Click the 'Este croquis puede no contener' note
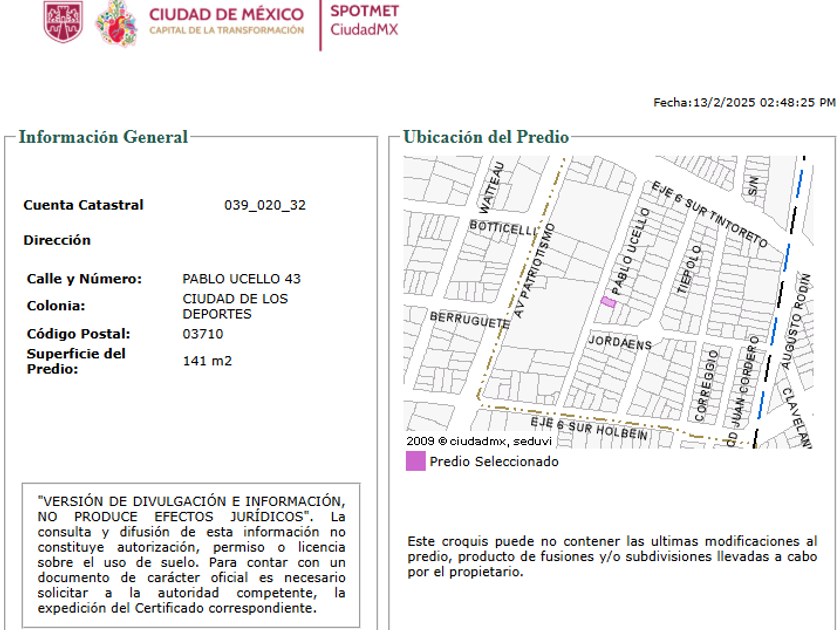840x630 pixels. pyautogui.click(x=612, y=557)
